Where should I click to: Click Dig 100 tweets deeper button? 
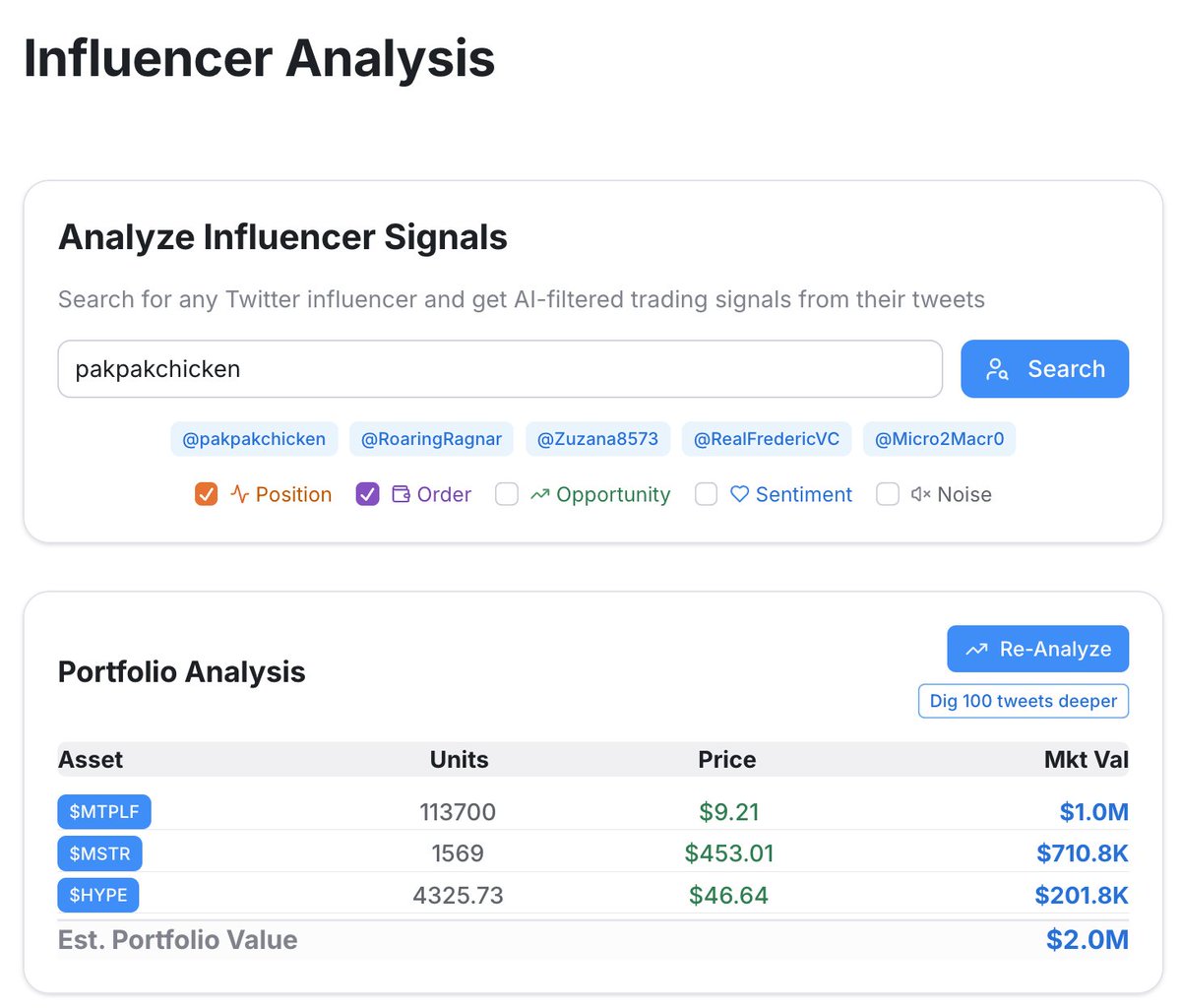click(1024, 701)
